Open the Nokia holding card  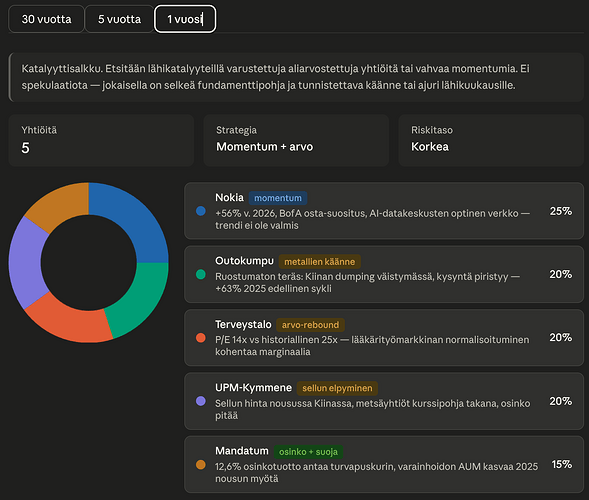[384, 211]
